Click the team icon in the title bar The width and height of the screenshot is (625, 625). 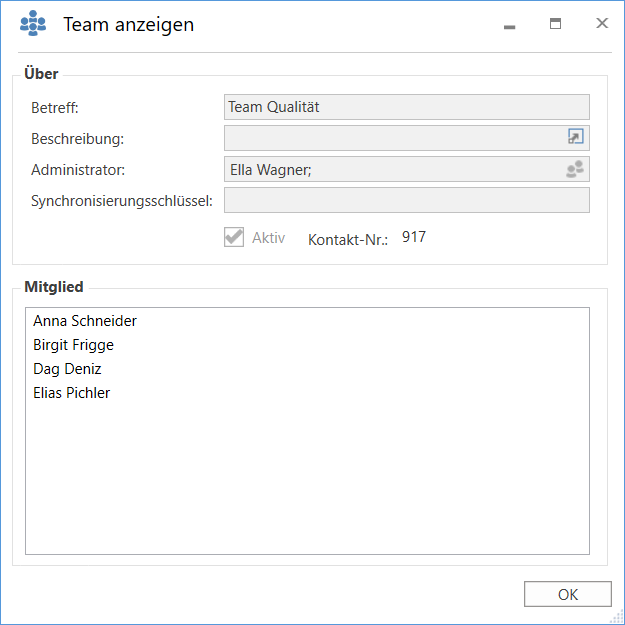coord(33,24)
